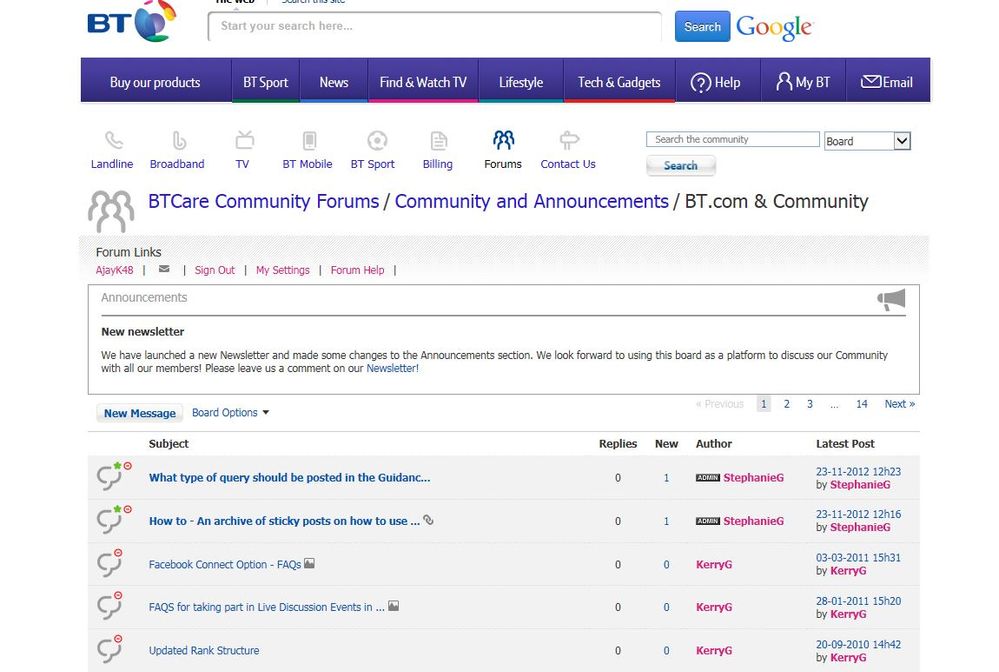Go to page 2 of threads

(787, 404)
